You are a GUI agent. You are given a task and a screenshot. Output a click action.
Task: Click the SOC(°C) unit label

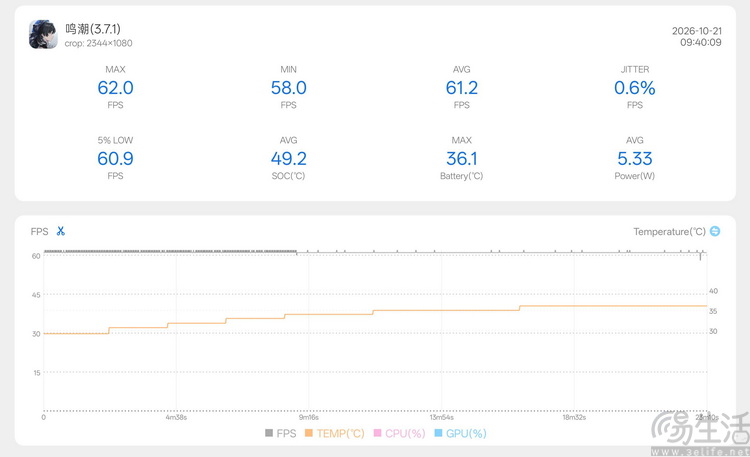[x=288, y=176]
